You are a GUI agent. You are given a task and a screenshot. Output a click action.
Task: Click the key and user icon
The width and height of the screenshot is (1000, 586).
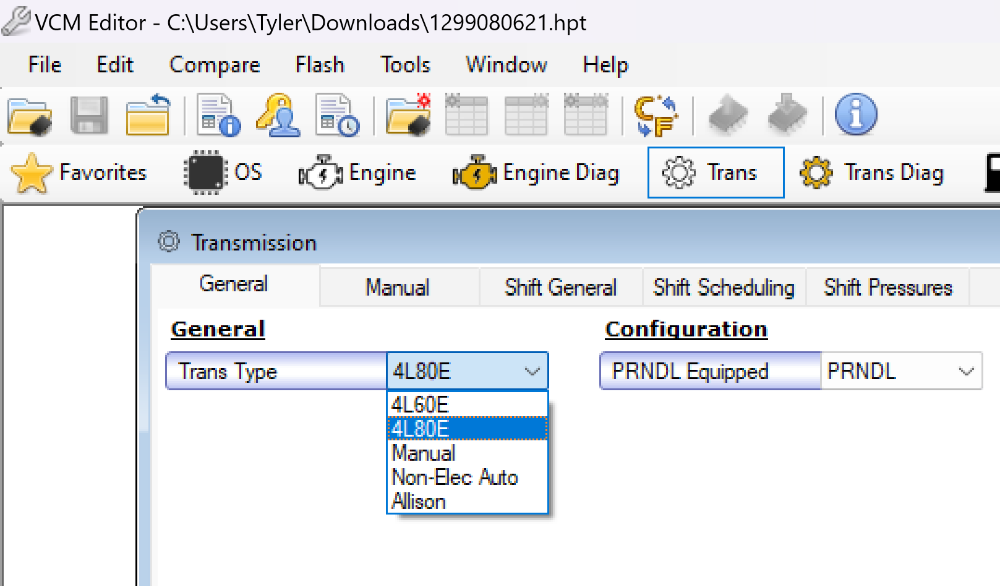point(277,116)
